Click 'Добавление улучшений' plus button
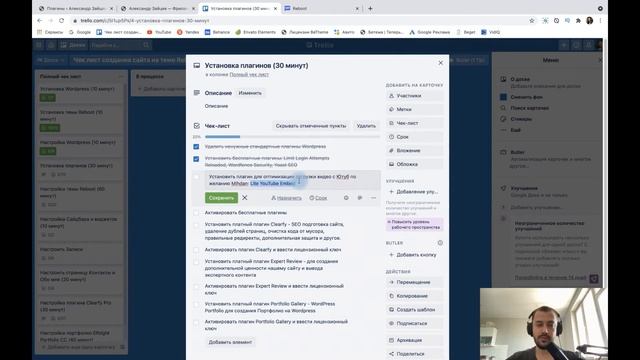The image size is (640, 360). click(x=414, y=192)
